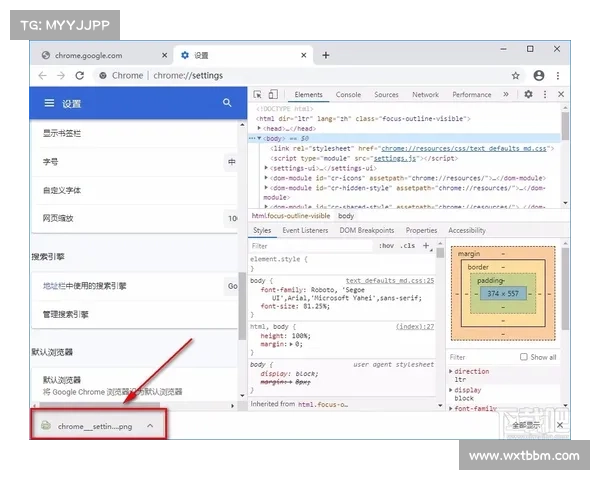Toggle the device toolbar icon

click(273, 94)
